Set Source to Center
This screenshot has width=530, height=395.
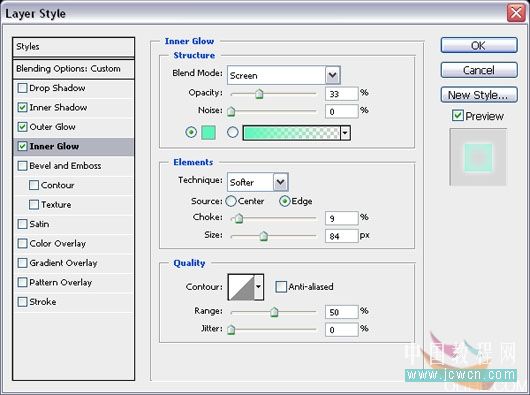[x=231, y=201]
